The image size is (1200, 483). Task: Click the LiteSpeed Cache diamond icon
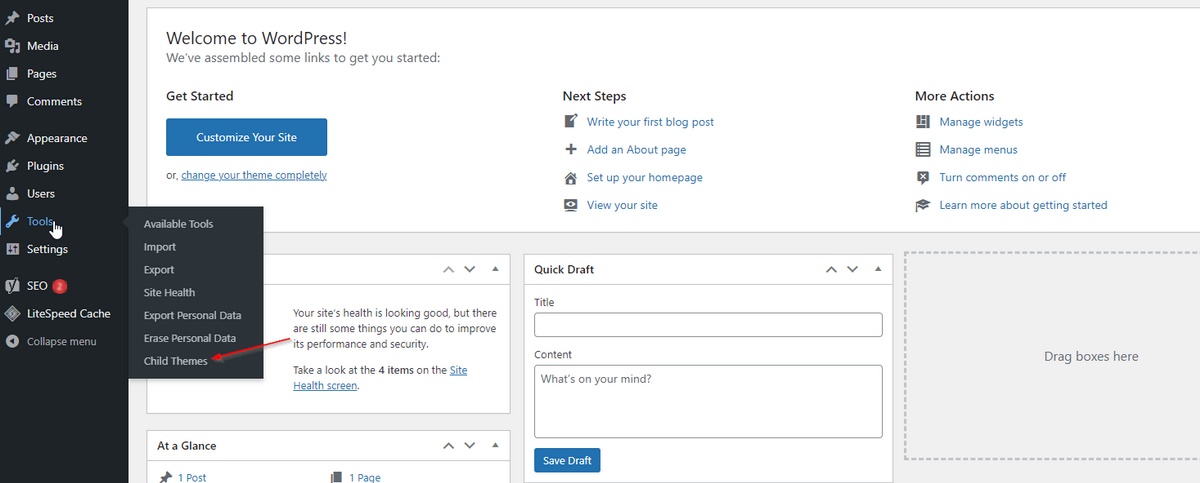point(12,313)
